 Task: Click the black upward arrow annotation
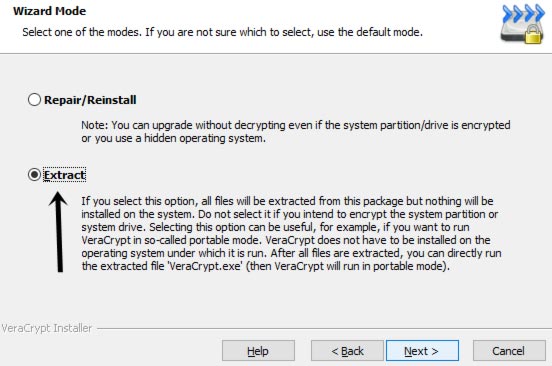tap(59, 232)
